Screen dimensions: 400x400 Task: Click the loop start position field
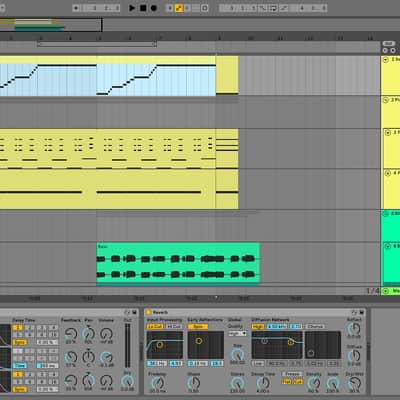coord(238,8)
